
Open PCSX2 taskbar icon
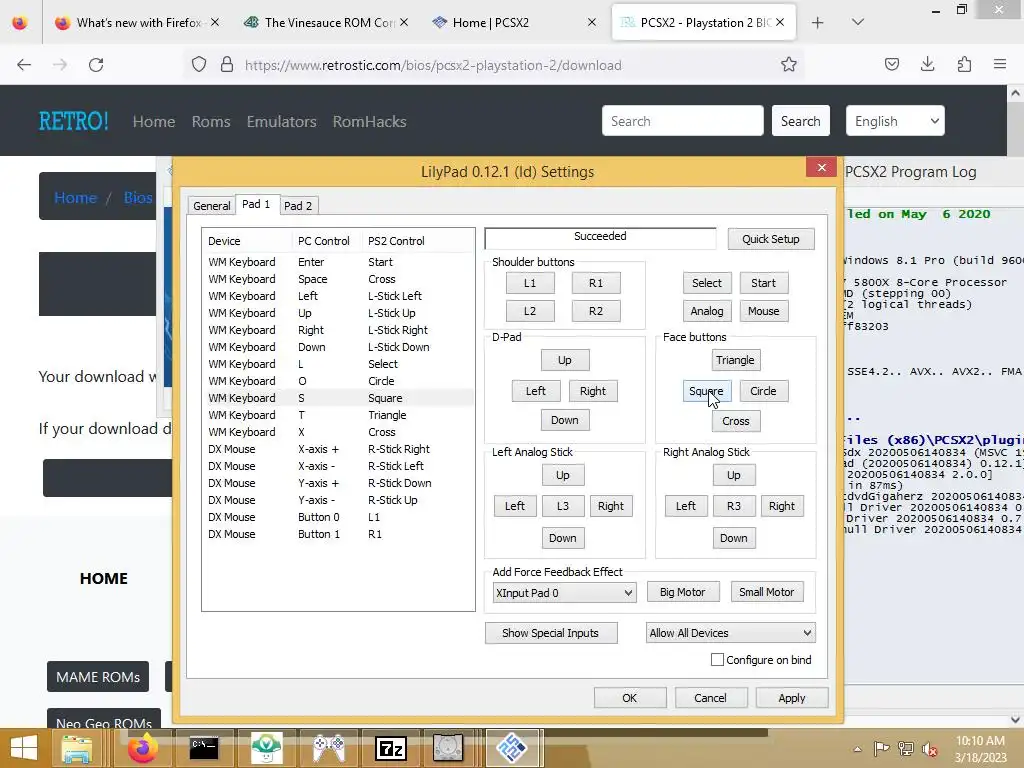pos(512,748)
